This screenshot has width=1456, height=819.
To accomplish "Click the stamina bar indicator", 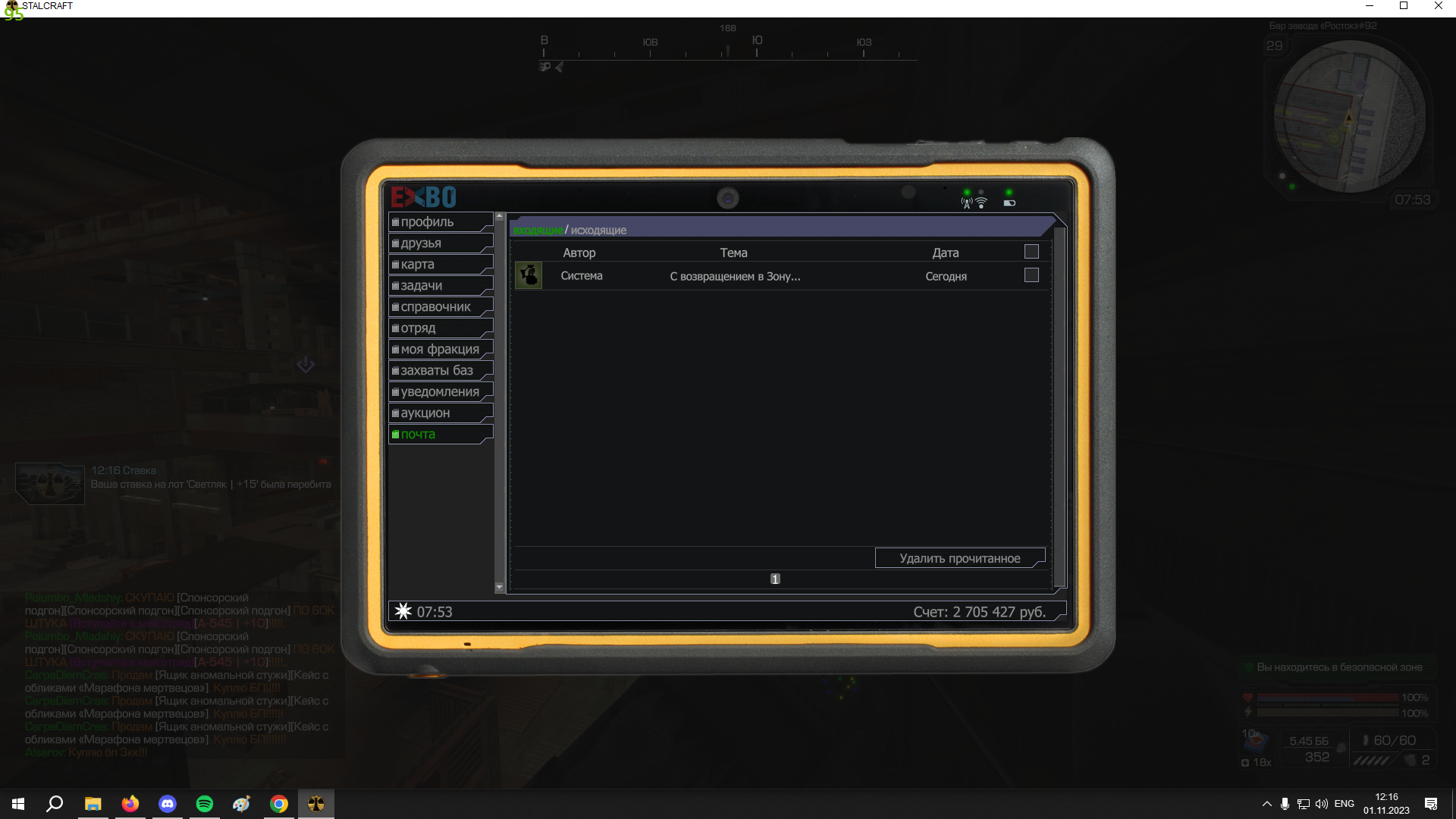I will click(1327, 713).
